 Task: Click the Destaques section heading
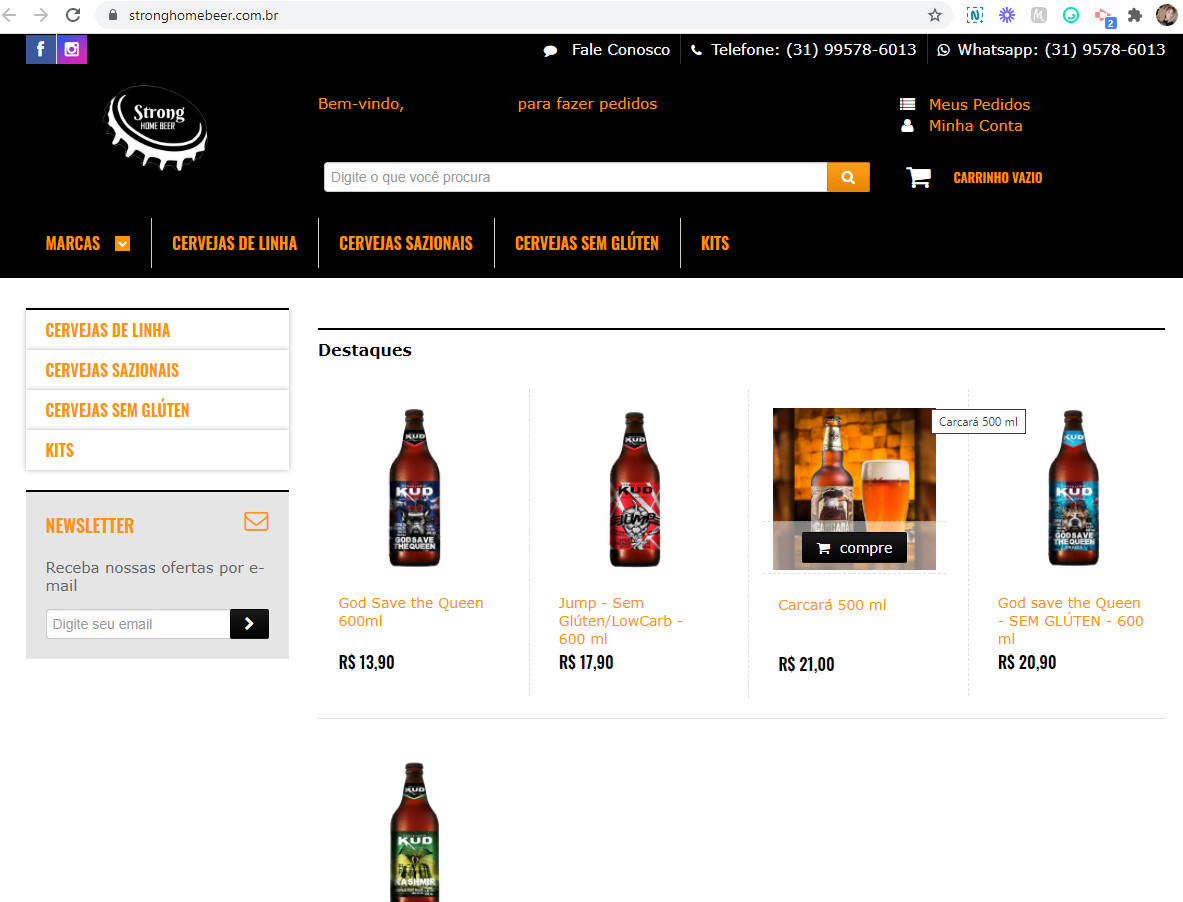pos(364,350)
